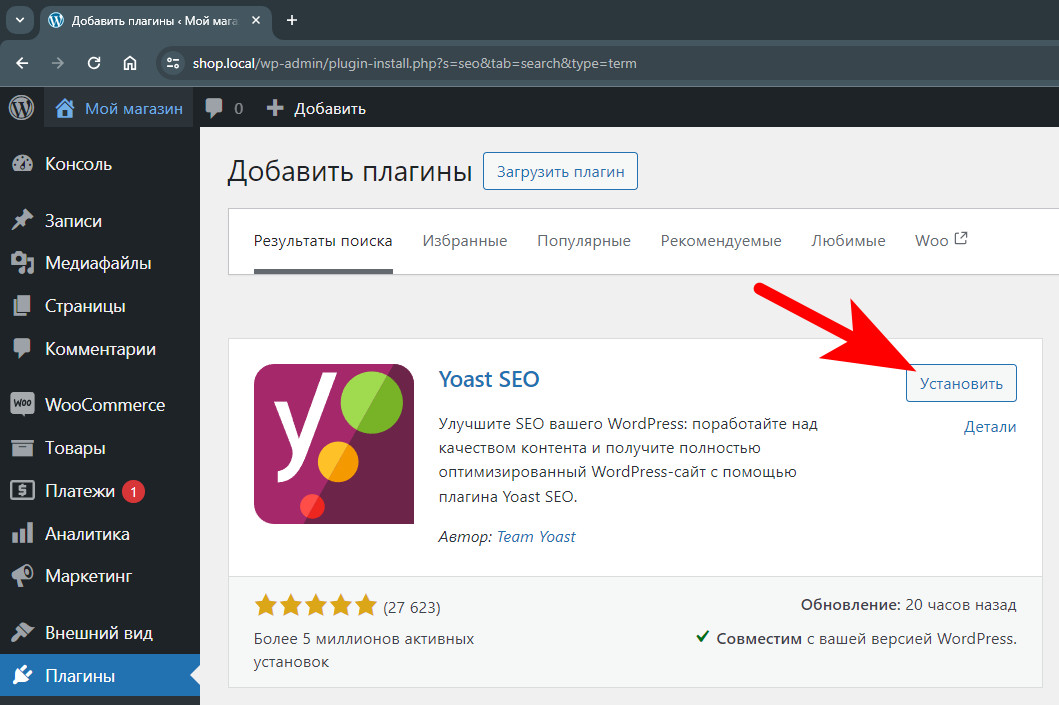This screenshot has height=705, width=1059.
Task: Select the Добавить плагины browser tab
Action: [155, 21]
